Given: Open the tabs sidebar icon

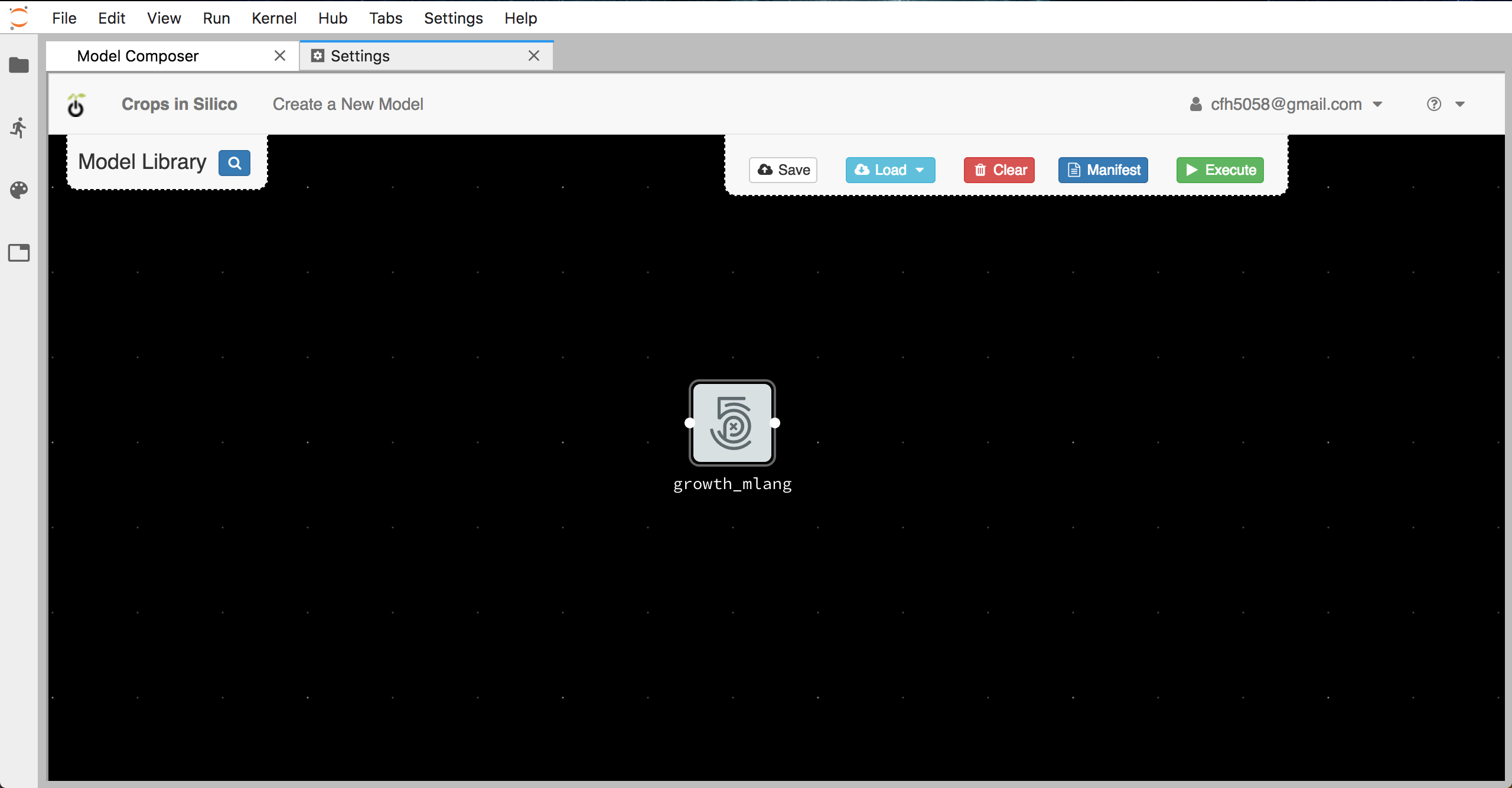Looking at the screenshot, I should coord(19,253).
